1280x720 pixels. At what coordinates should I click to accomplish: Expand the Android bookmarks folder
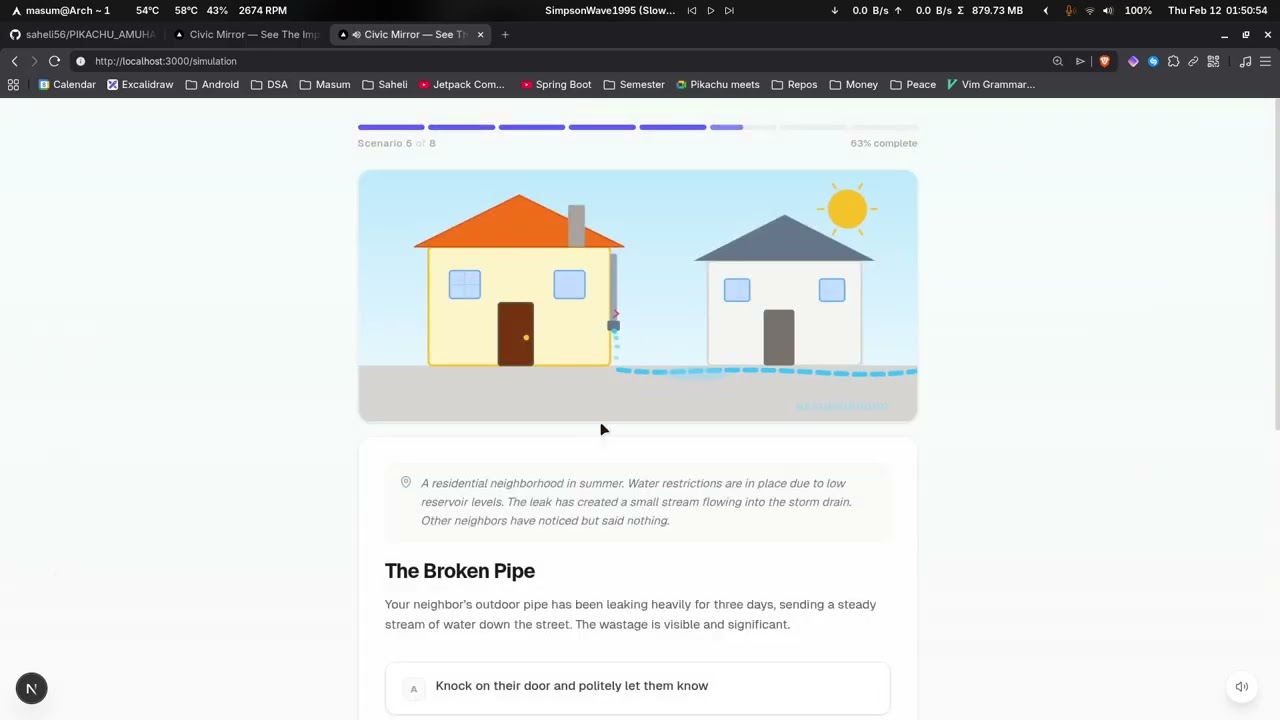click(212, 85)
